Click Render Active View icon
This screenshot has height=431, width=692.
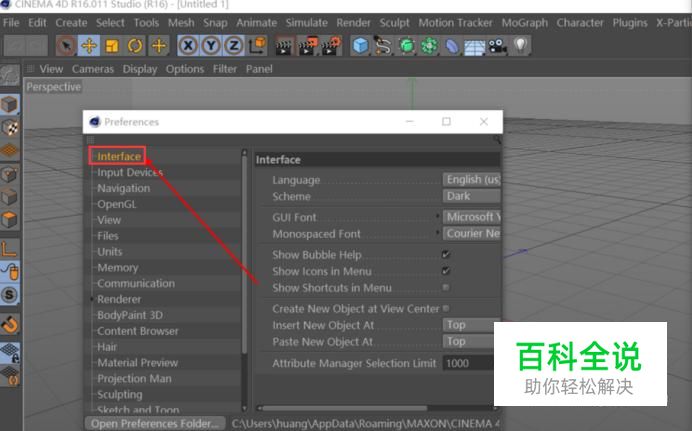point(284,45)
